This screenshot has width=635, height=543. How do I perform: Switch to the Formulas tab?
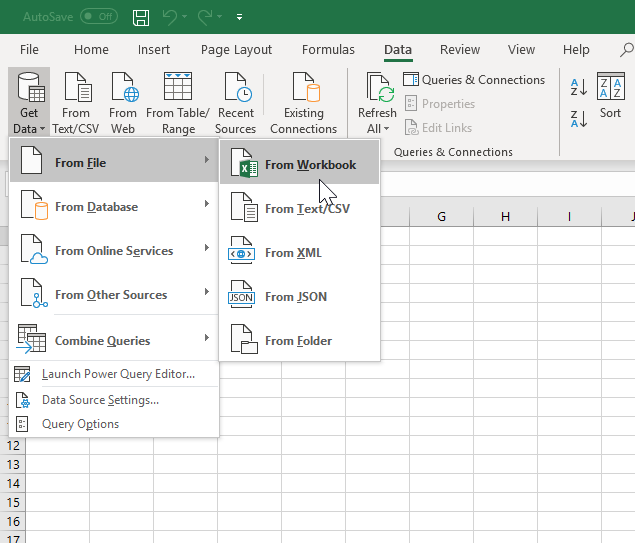tap(328, 50)
